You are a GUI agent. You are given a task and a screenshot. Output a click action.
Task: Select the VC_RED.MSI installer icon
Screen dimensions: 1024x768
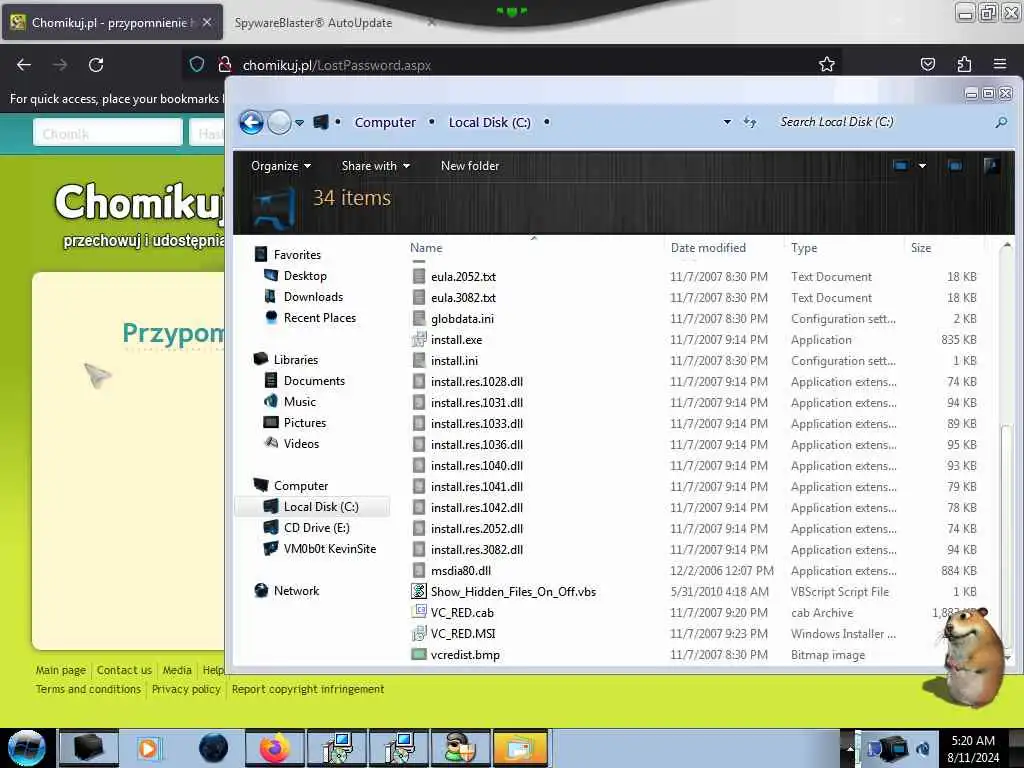pyautogui.click(x=419, y=633)
